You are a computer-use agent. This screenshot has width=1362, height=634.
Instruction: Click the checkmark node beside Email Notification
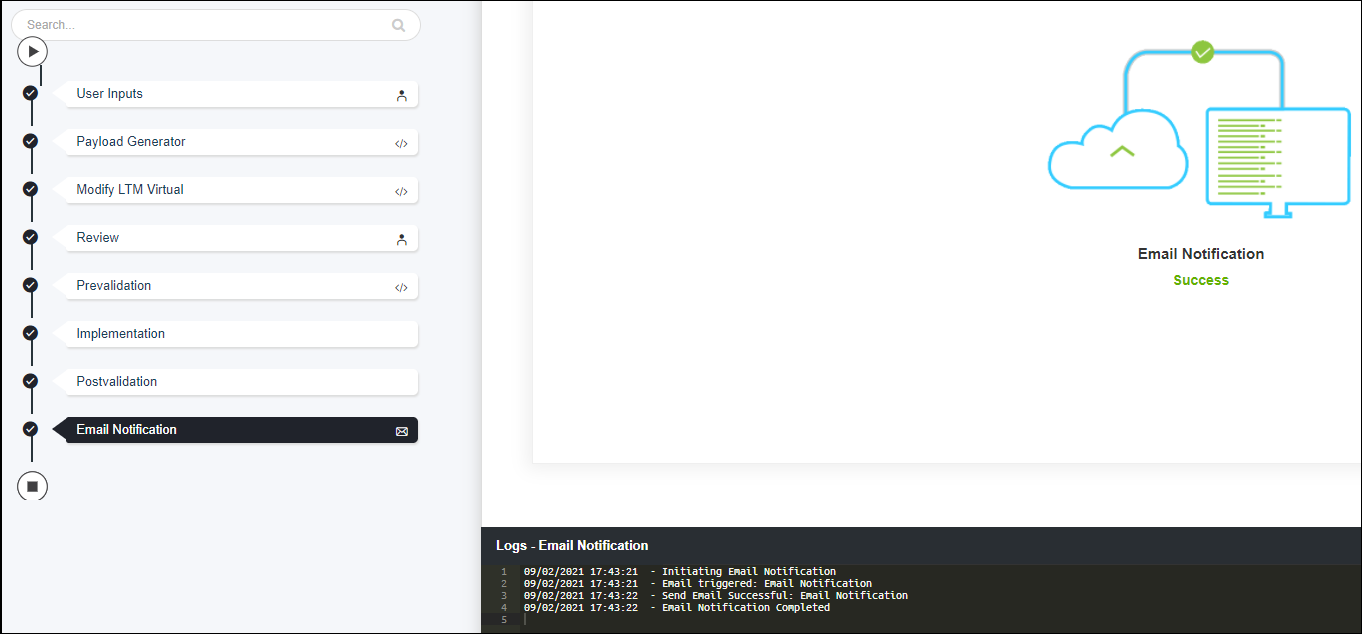(31, 429)
